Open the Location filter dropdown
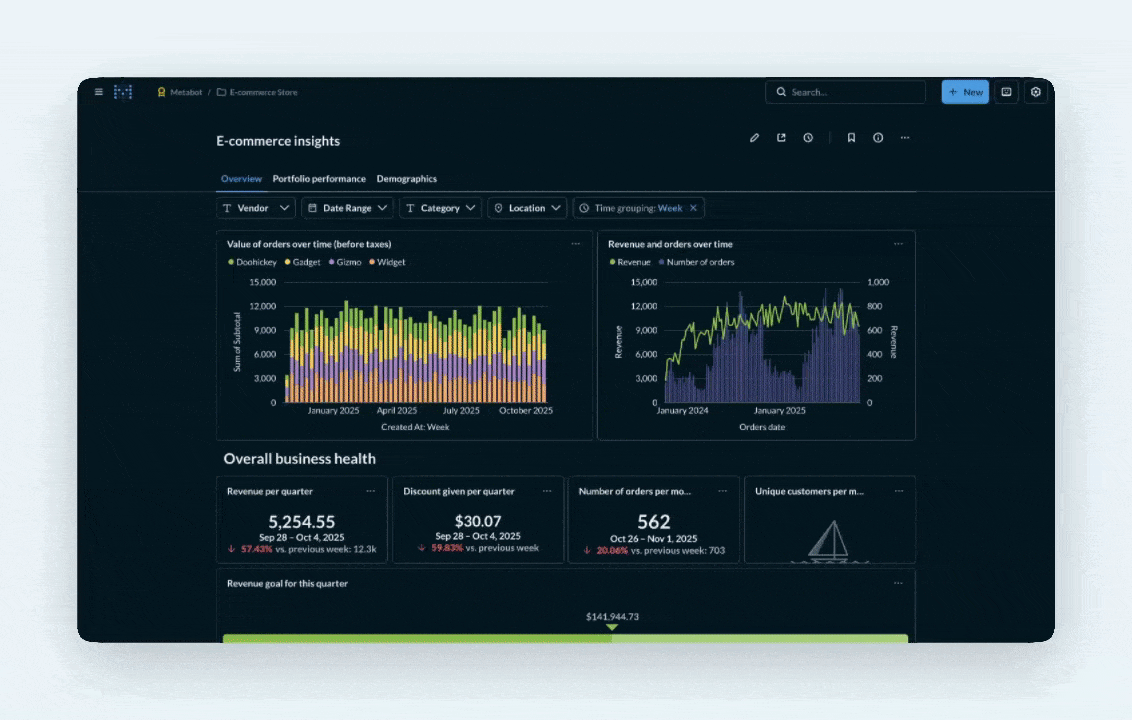The width and height of the screenshot is (1132, 720). [527, 208]
